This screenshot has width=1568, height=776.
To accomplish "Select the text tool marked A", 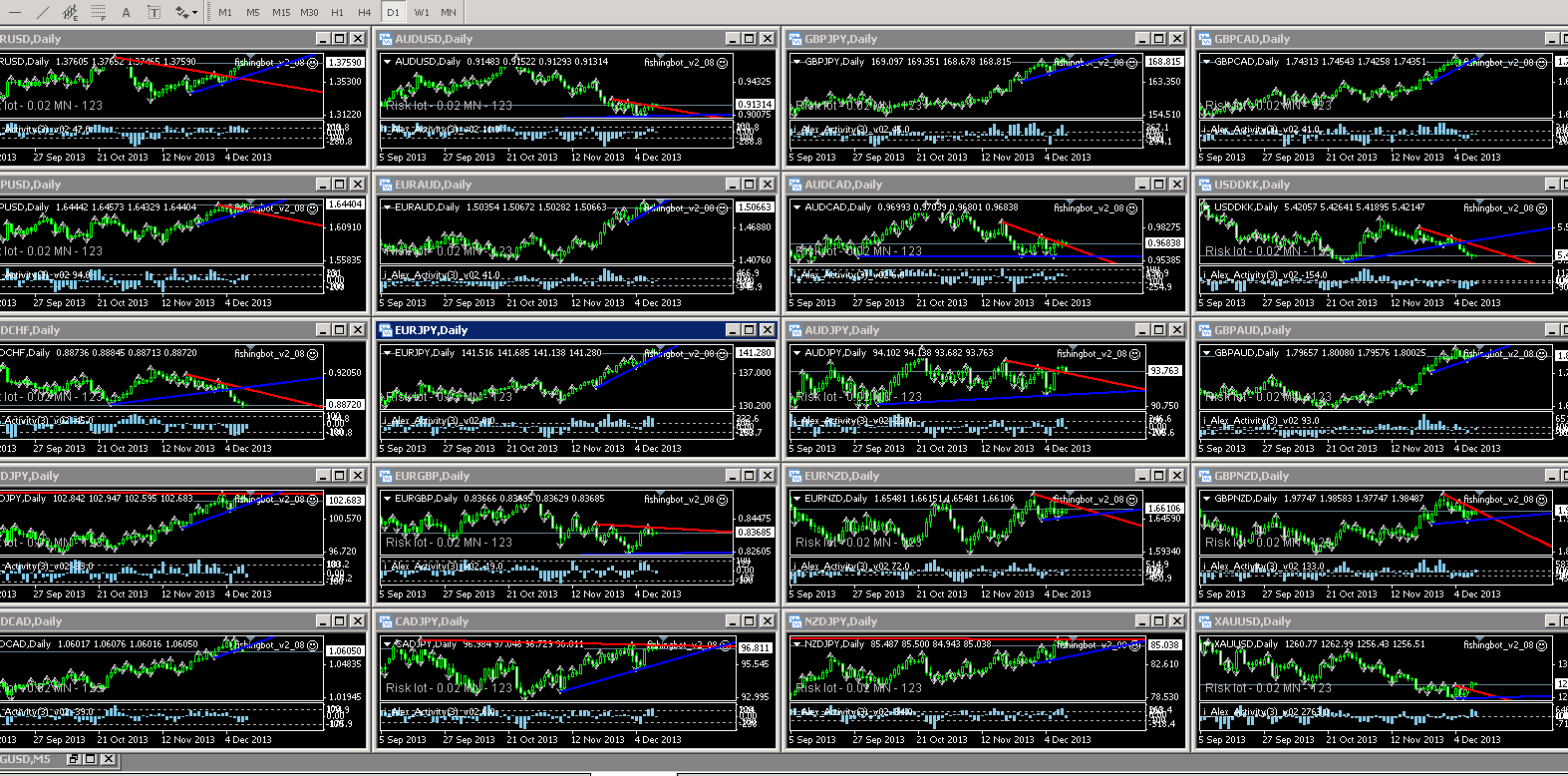I will (126, 12).
